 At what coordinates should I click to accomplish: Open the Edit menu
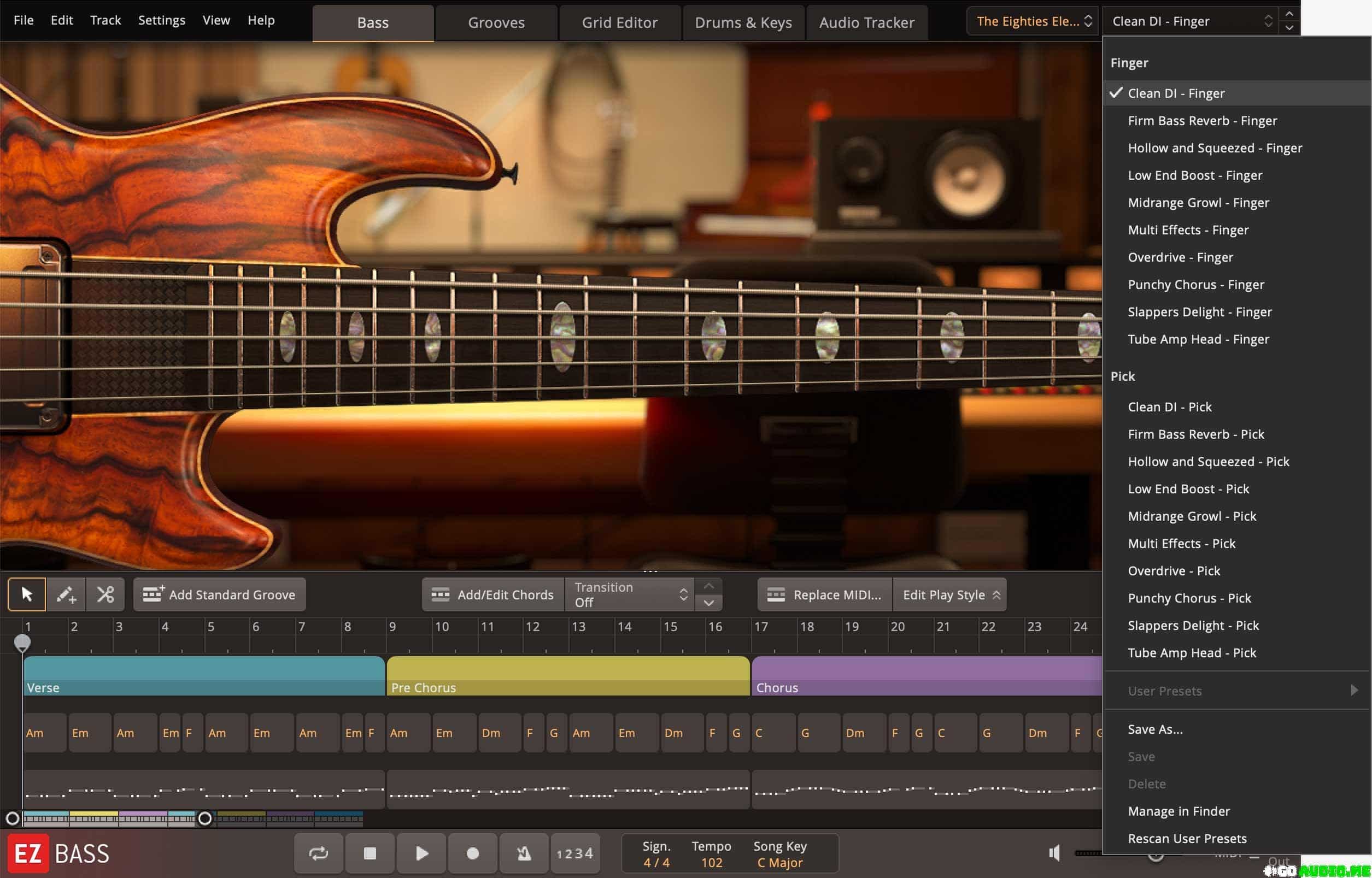(x=62, y=20)
